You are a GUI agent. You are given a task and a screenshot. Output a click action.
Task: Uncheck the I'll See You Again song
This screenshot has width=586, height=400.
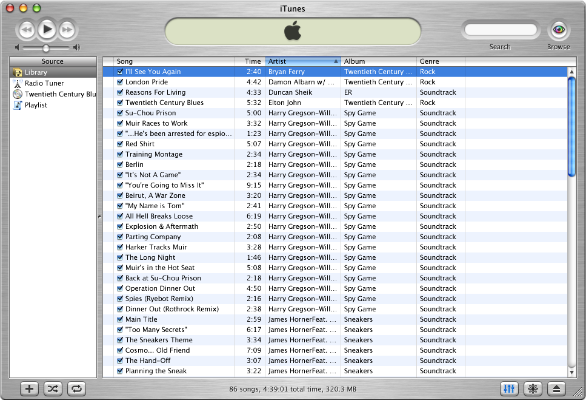pyautogui.click(x=120, y=72)
